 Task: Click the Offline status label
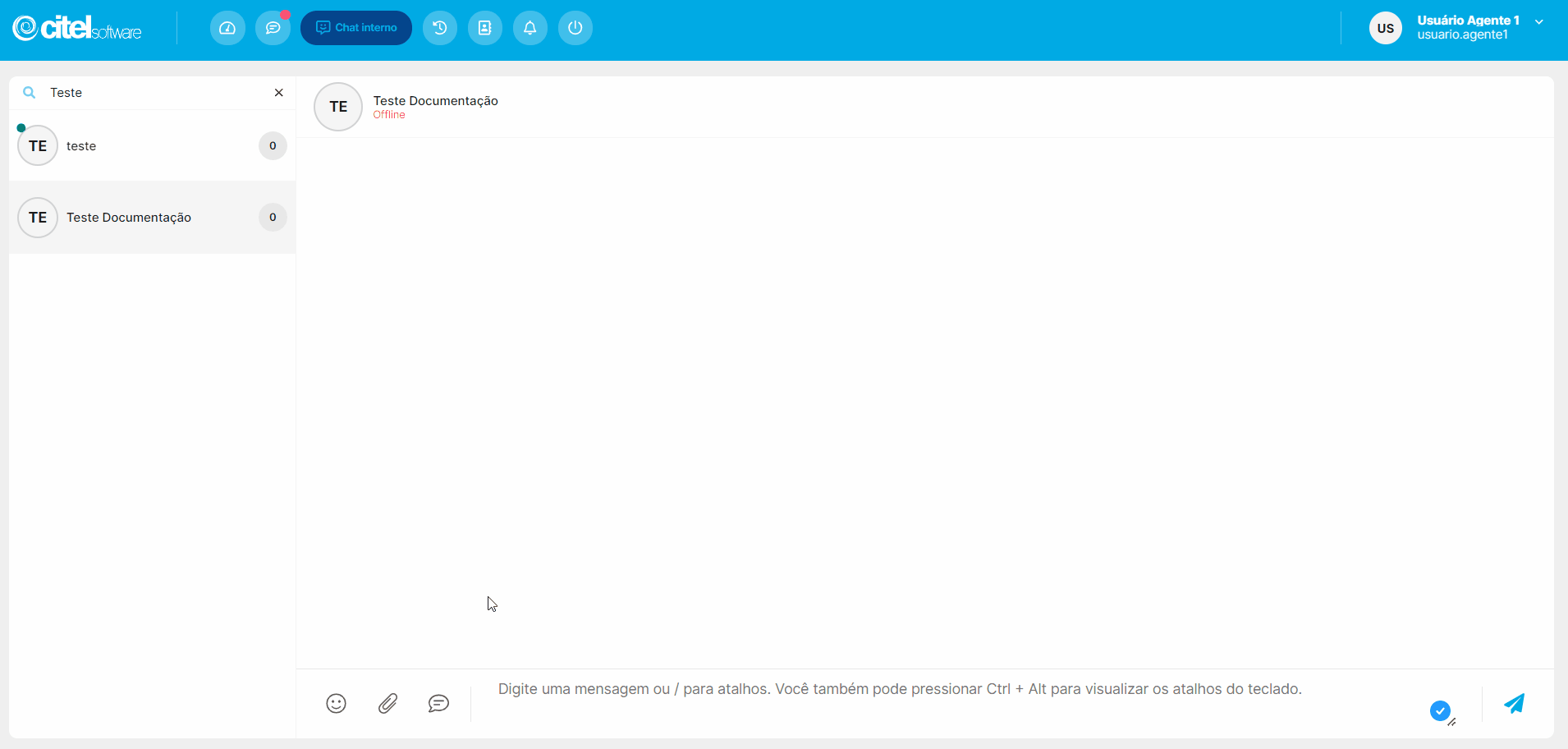(x=389, y=115)
